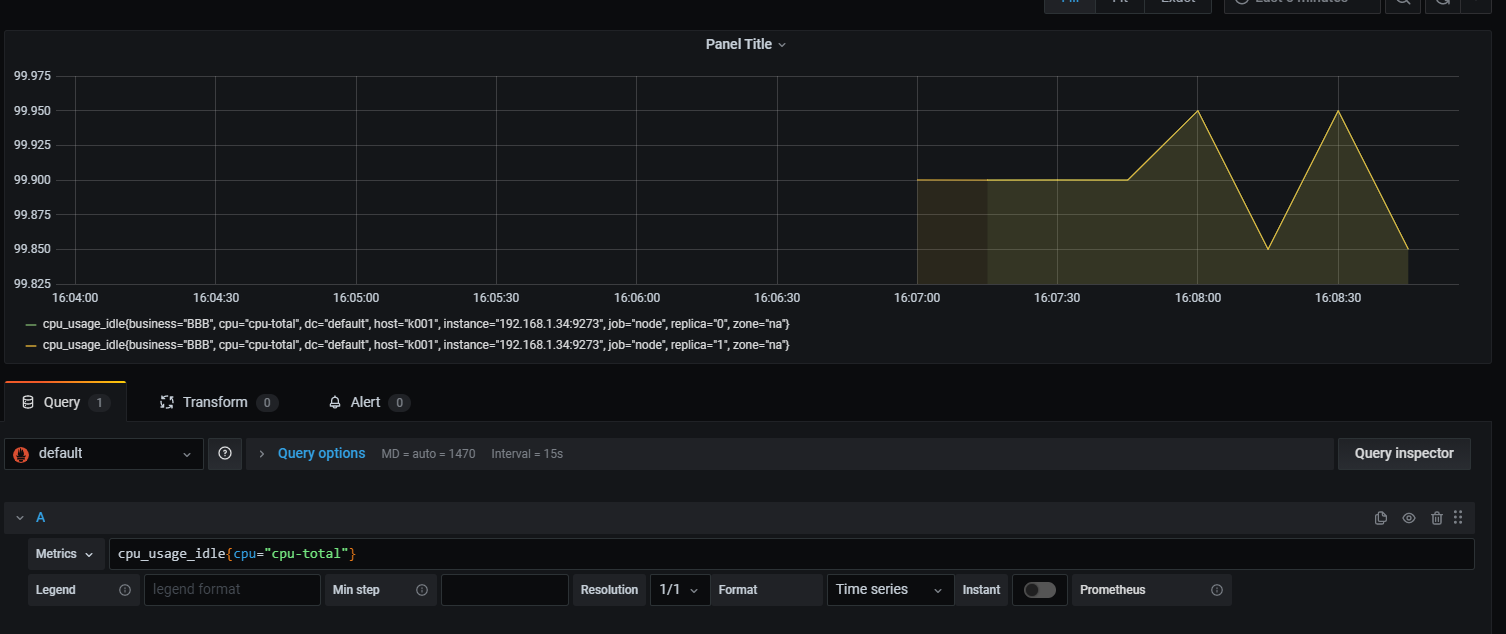Expand the Query options section
Viewport: 1506px width, 634px height.
click(320, 454)
